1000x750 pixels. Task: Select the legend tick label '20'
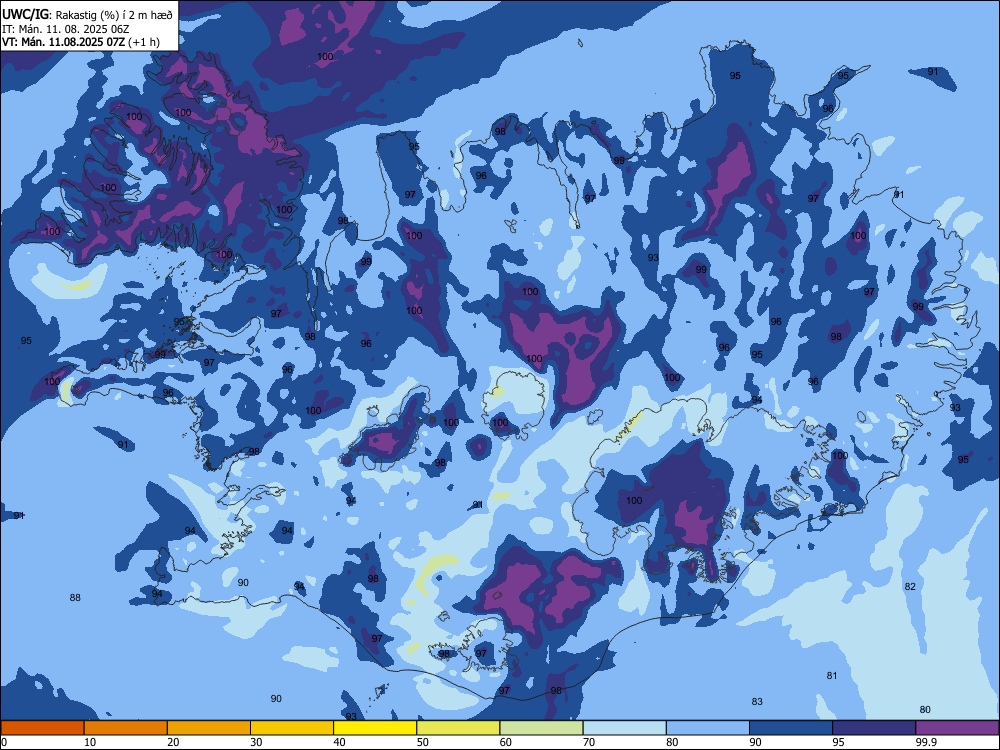(x=173, y=742)
